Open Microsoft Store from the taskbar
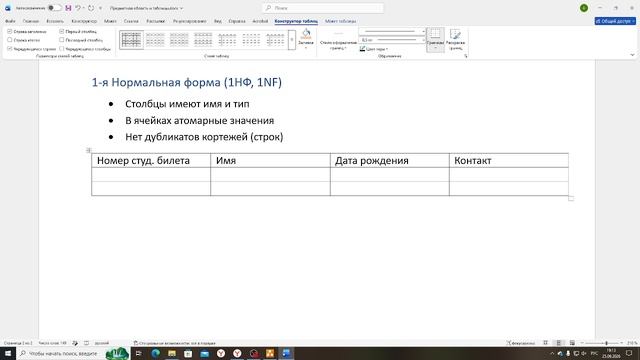 pyautogui.click(x=188, y=353)
